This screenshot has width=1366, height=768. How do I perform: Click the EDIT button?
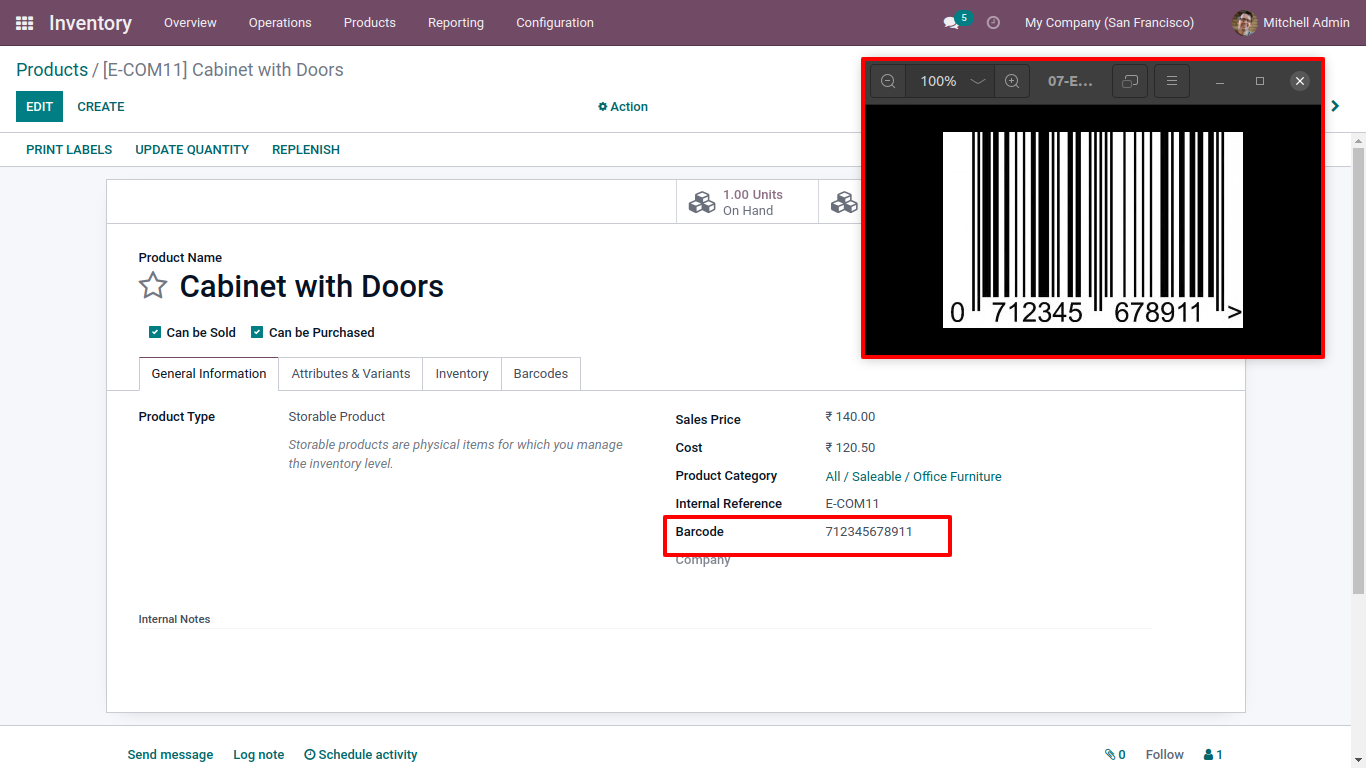(39, 107)
